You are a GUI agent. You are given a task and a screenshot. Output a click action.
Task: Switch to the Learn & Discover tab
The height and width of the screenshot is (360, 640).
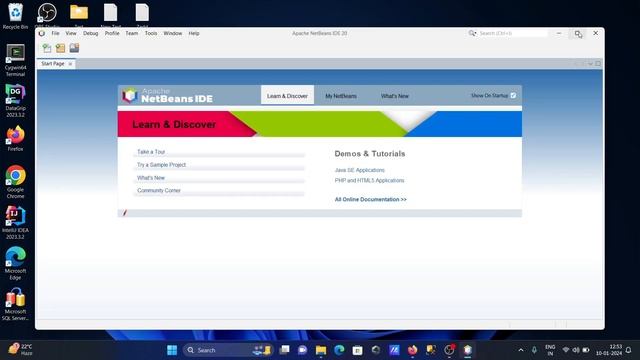tap(287, 96)
